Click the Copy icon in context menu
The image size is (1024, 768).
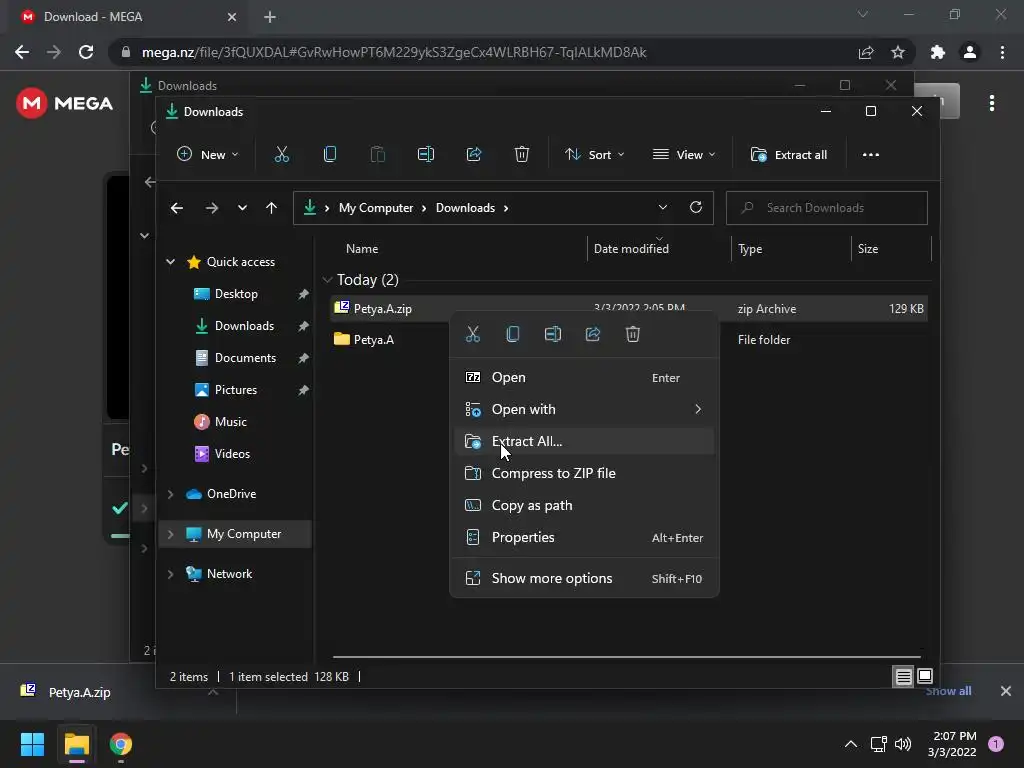coord(513,334)
